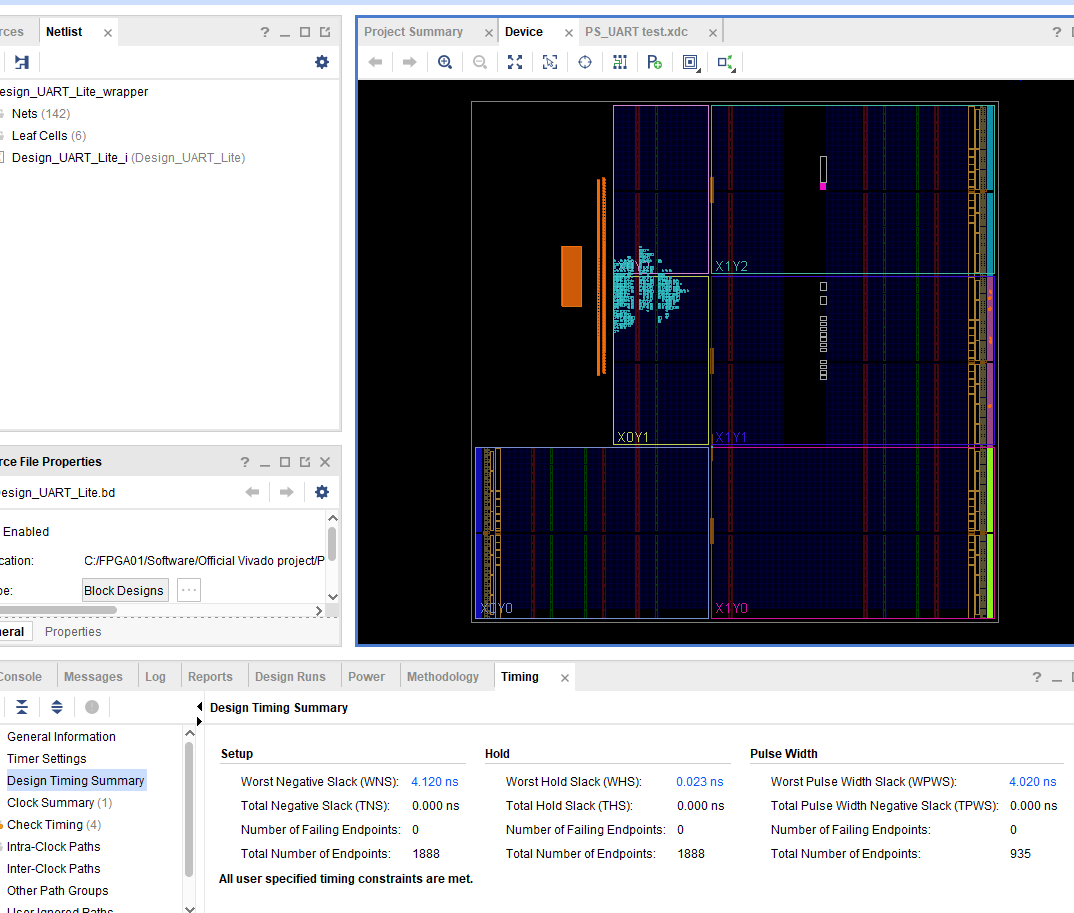Image resolution: width=1074 pixels, height=913 pixels.
Task: Click the auto-fit selection crosshair icon
Action: tap(585, 62)
